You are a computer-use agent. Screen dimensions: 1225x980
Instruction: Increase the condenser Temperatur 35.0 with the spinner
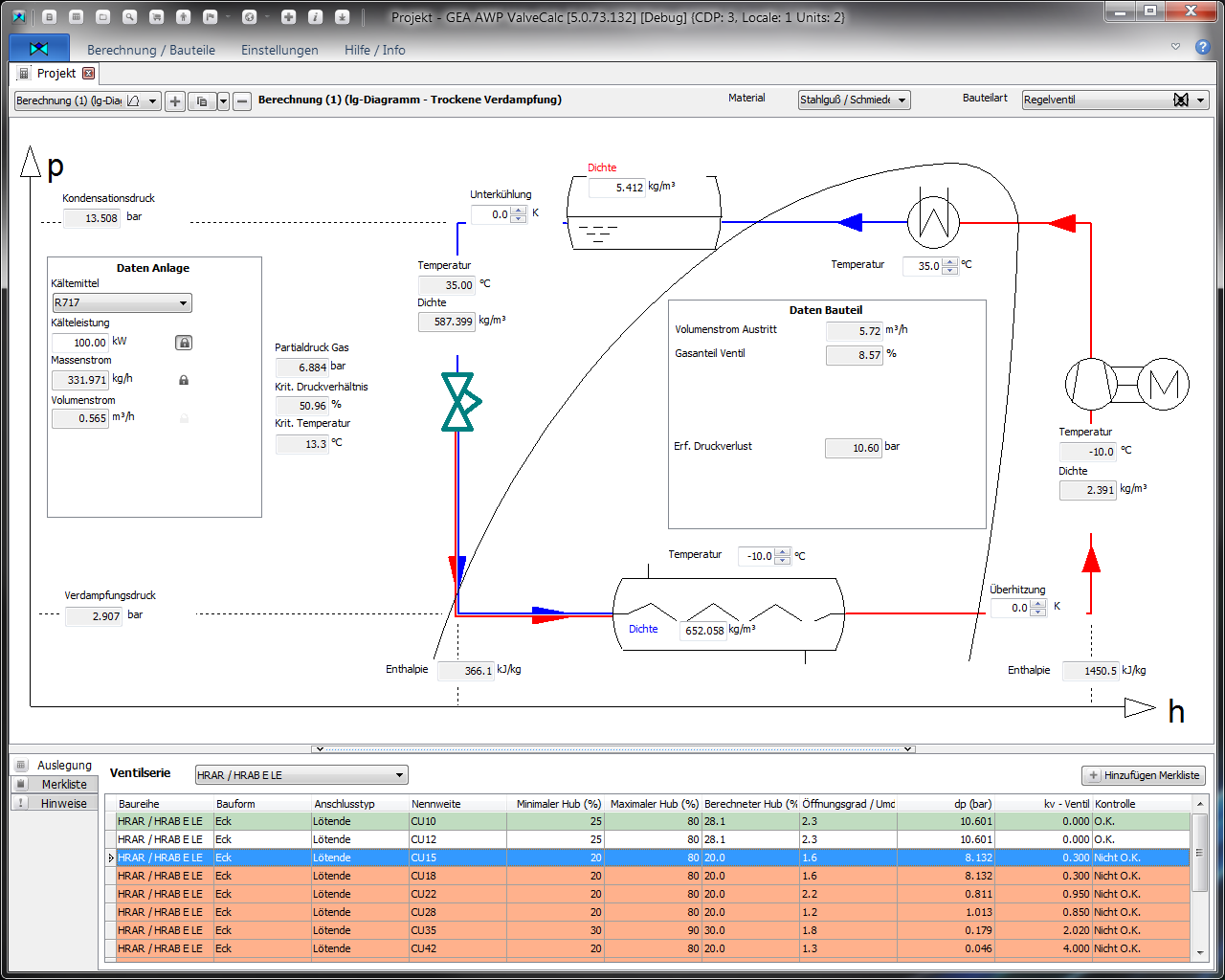pos(950,262)
